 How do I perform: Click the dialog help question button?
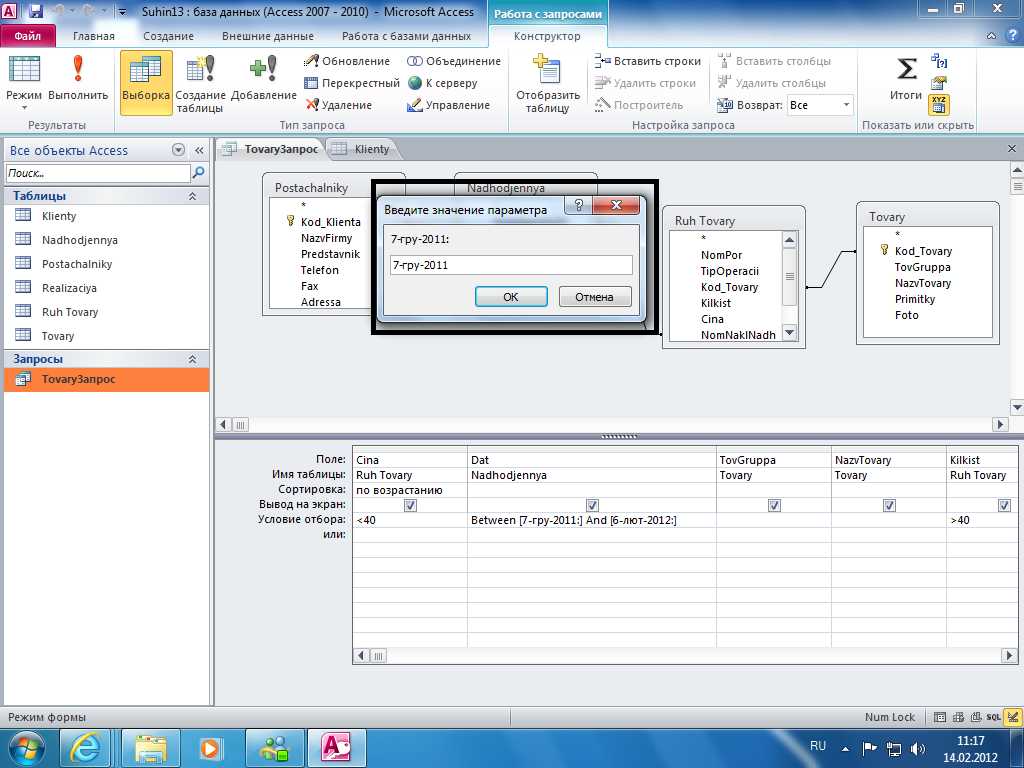pyautogui.click(x=579, y=205)
